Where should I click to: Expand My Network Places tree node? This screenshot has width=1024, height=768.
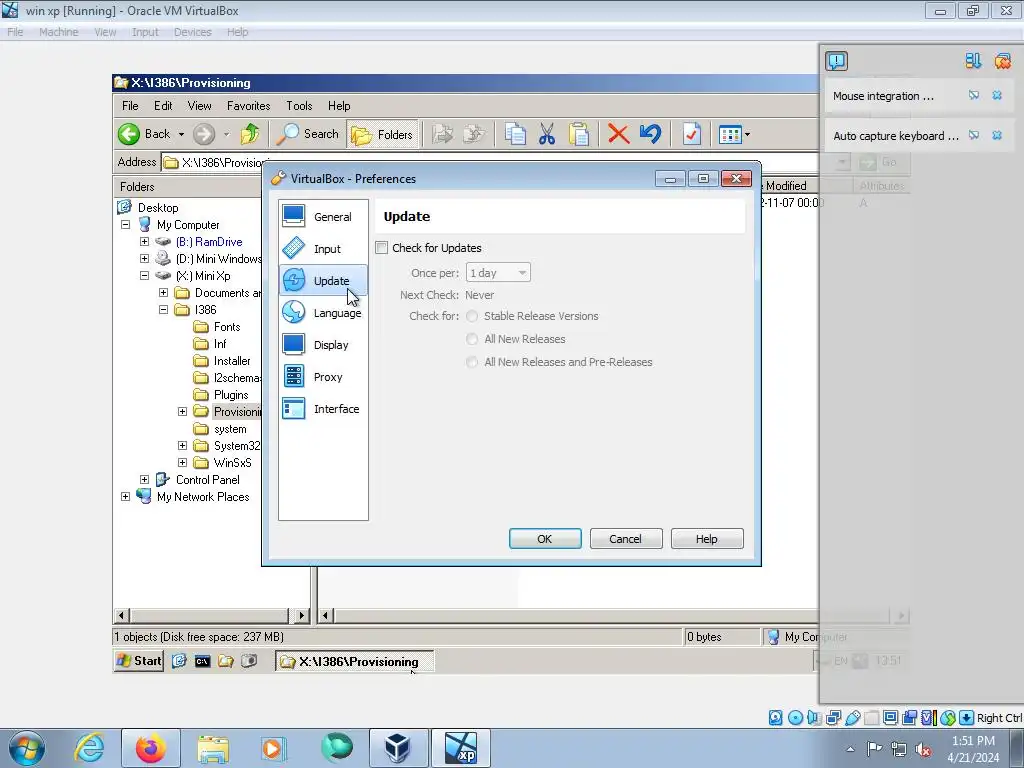(125, 496)
